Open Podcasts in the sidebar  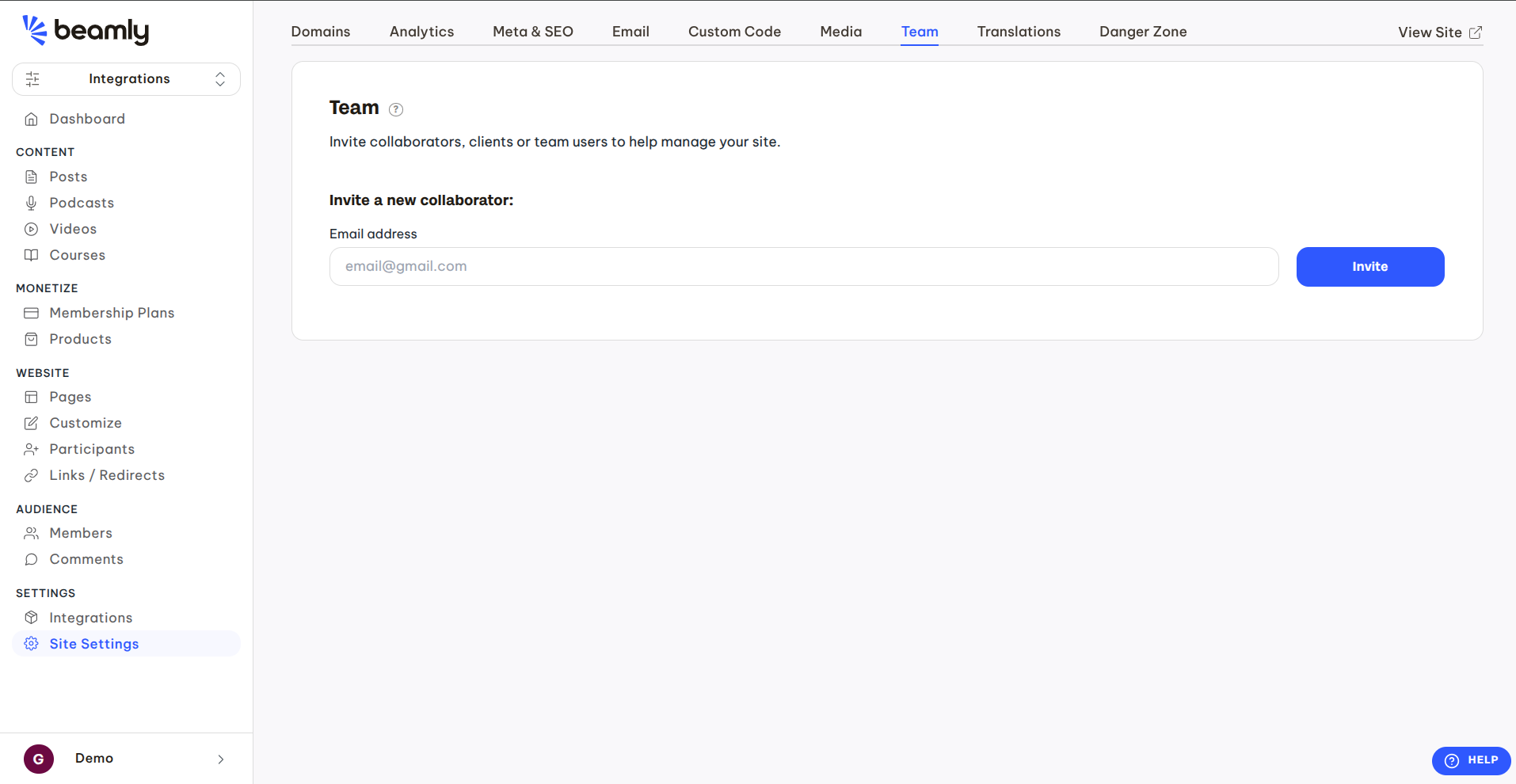click(x=82, y=203)
